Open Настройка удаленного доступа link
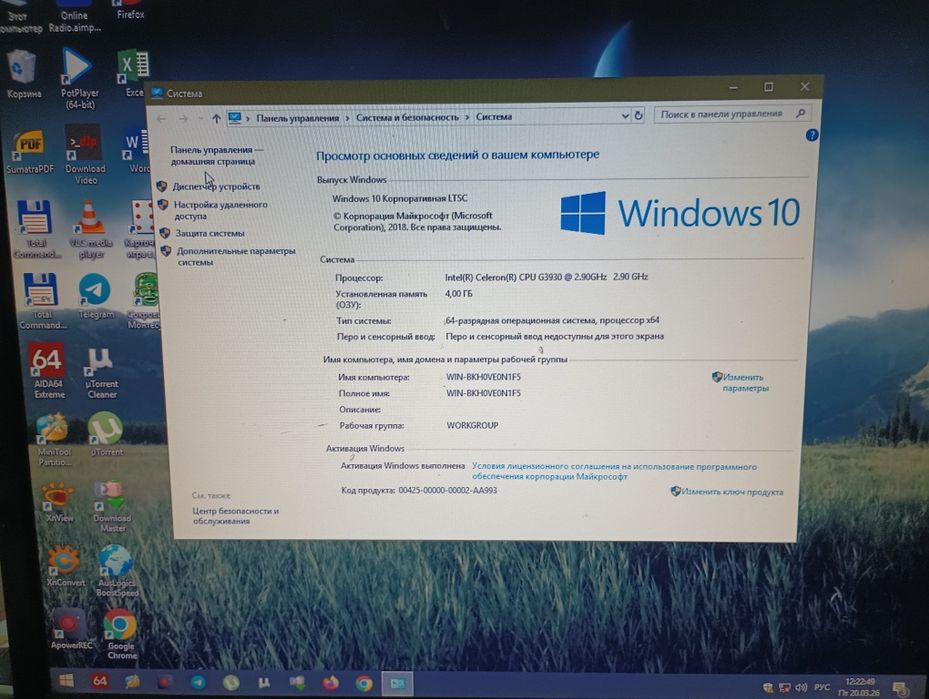Viewport: 929px width, 699px height. 220,210
